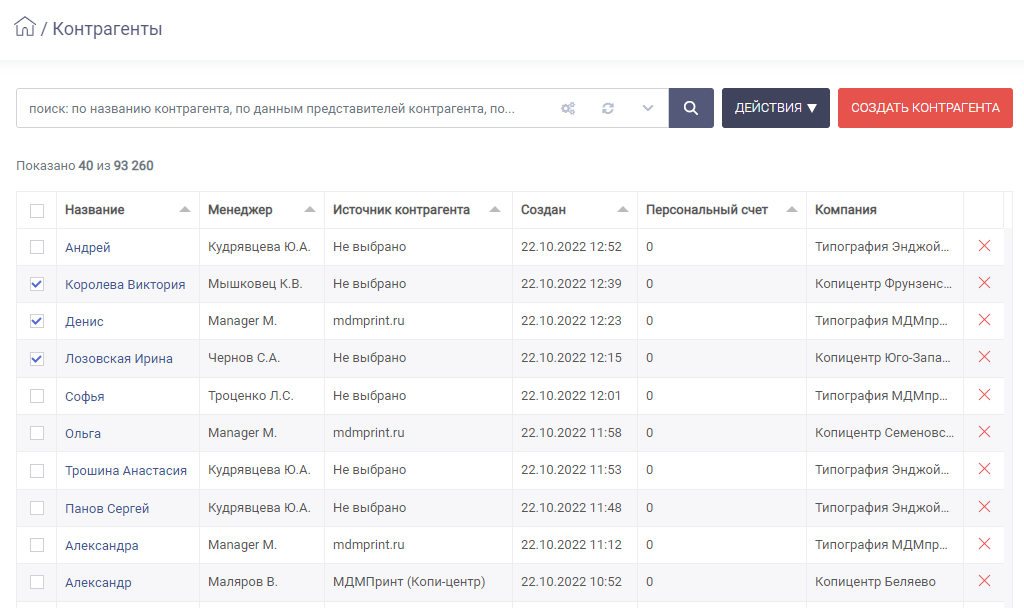Go to the home page icon

click(25, 27)
